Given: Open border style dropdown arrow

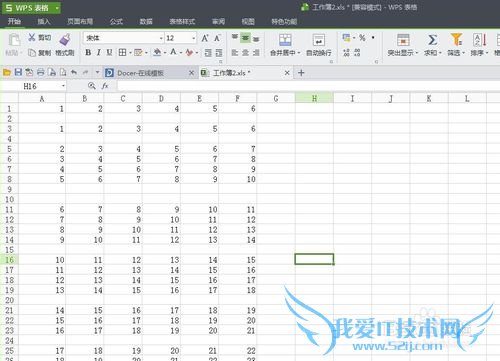Looking at the screenshot, I should [x=130, y=53].
